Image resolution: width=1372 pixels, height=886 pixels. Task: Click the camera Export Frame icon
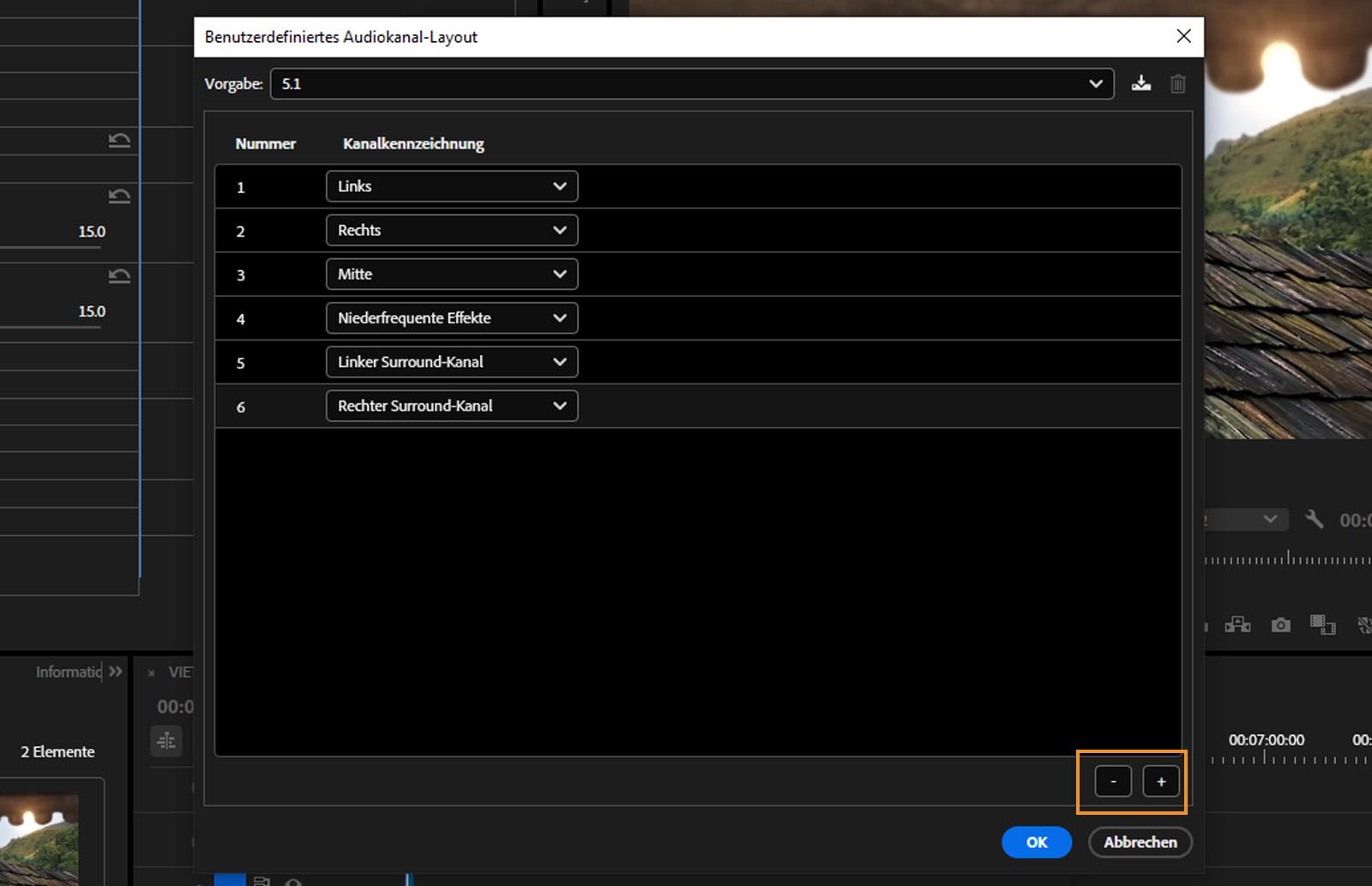1280,624
